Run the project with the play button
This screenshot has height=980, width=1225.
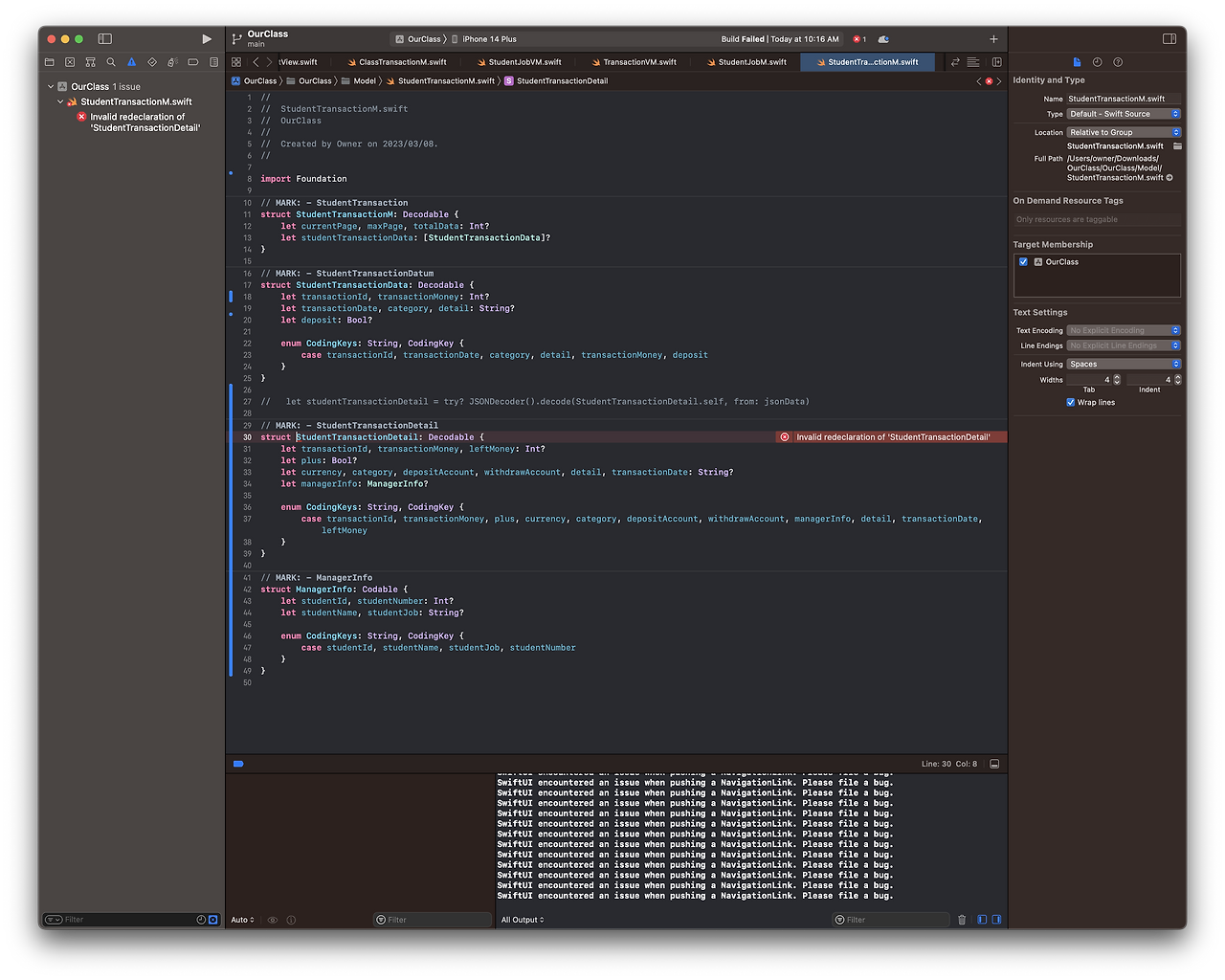pos(206,38)
